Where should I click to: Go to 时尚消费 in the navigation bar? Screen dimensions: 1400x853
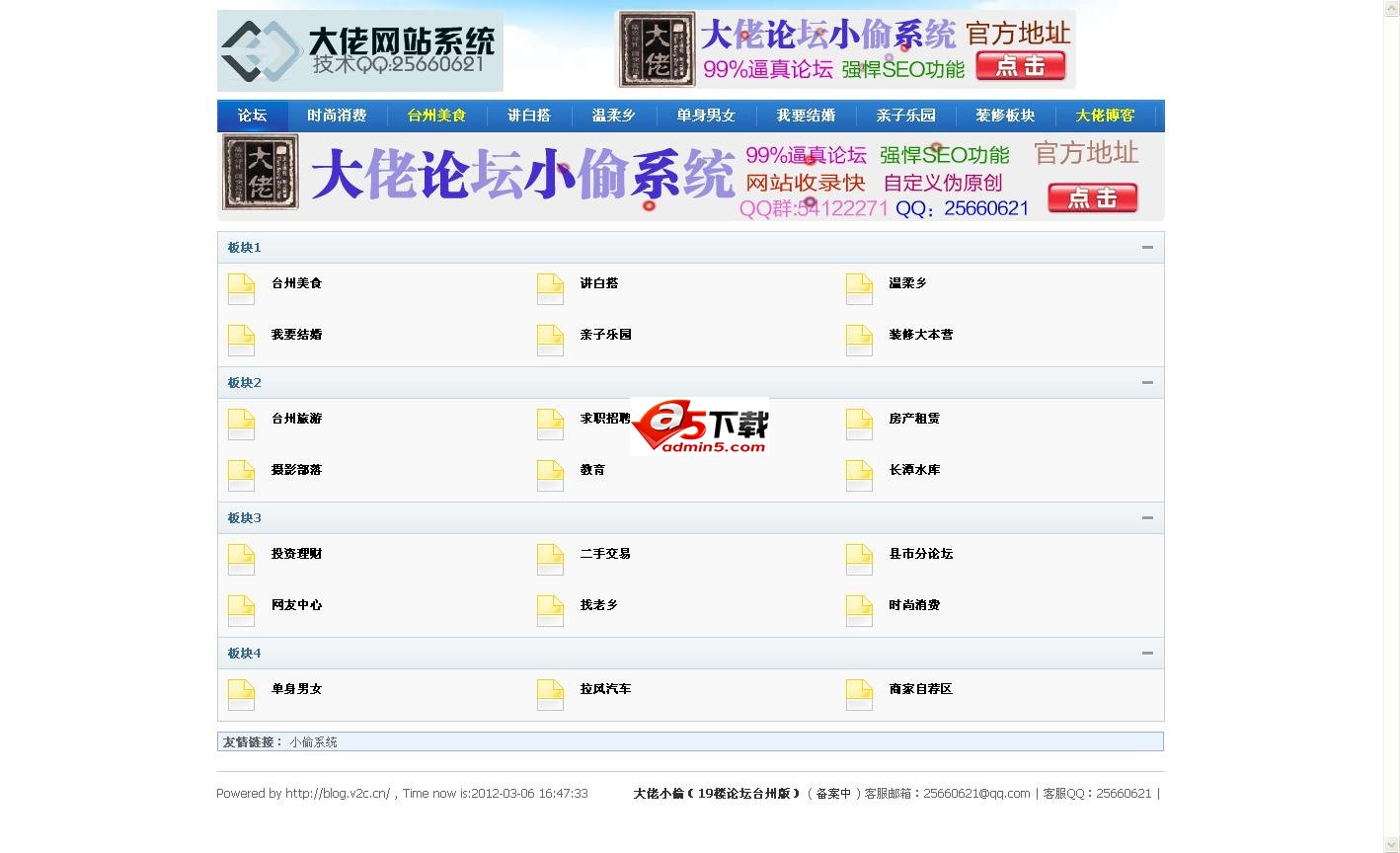[337, 116]
